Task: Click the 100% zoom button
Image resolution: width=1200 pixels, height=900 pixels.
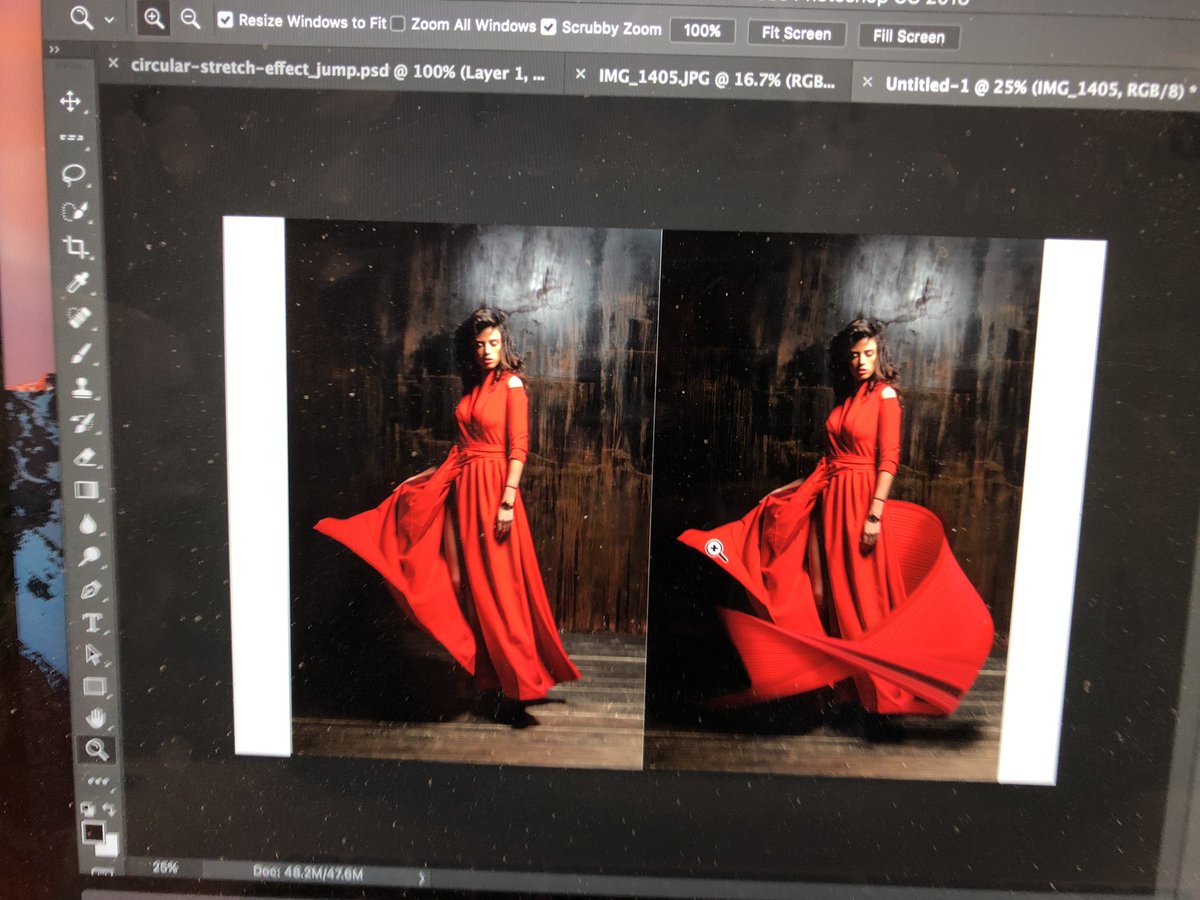Action: point(702,31)
